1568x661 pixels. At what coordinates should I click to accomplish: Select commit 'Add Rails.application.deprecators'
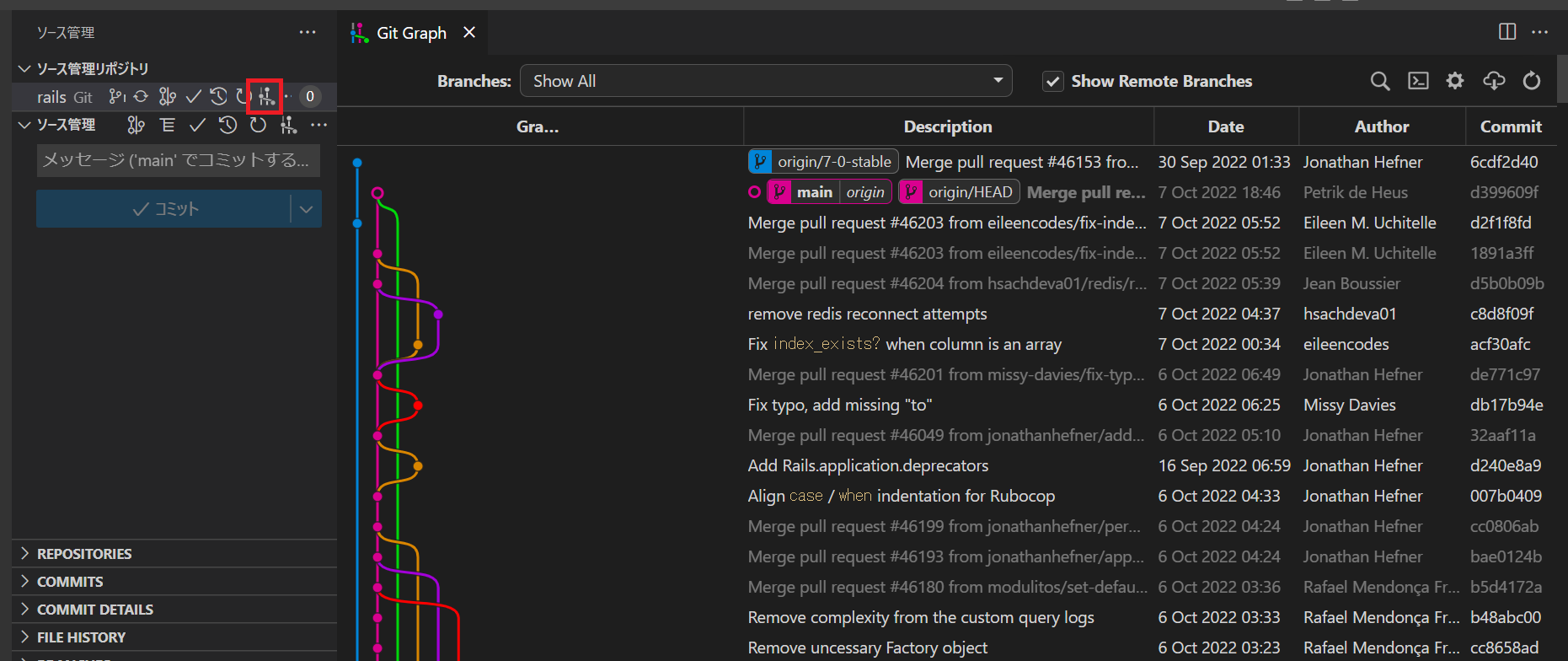click(x=868, y=465)
